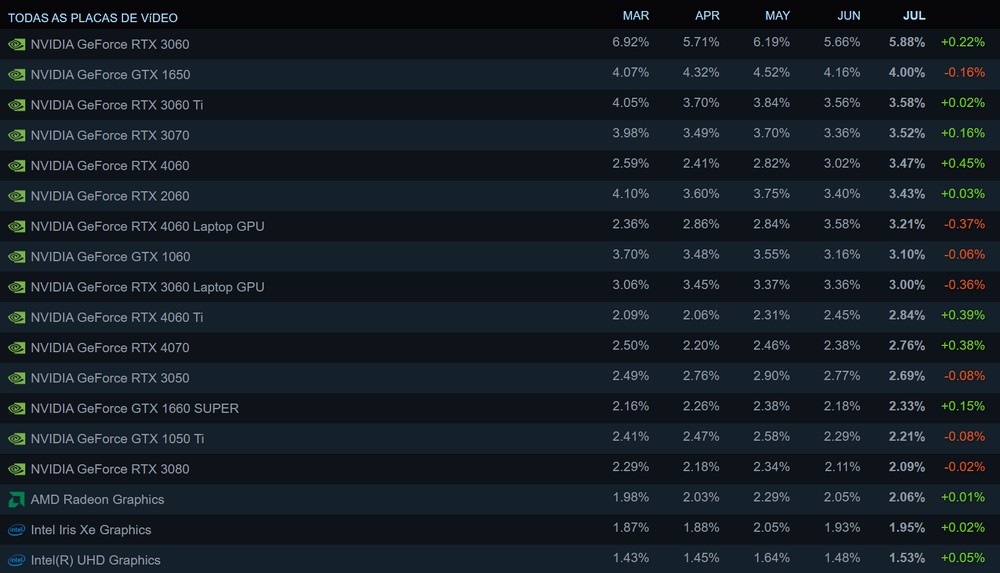Open the NVIDIA GeForce RTX 4060 Ti entry
The image size is (1000, 573).
[117, 317]
